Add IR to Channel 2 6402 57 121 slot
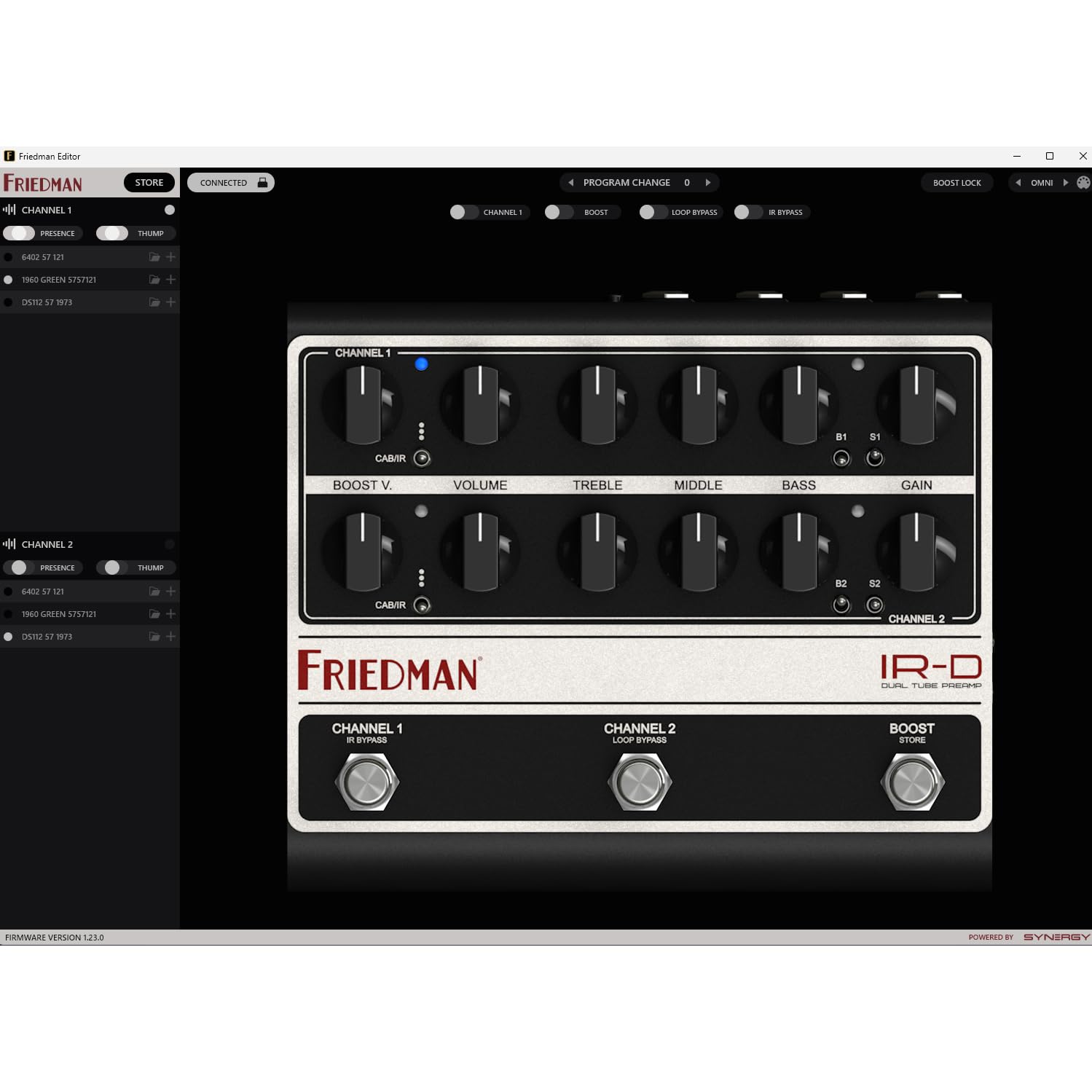 (171, 592)
